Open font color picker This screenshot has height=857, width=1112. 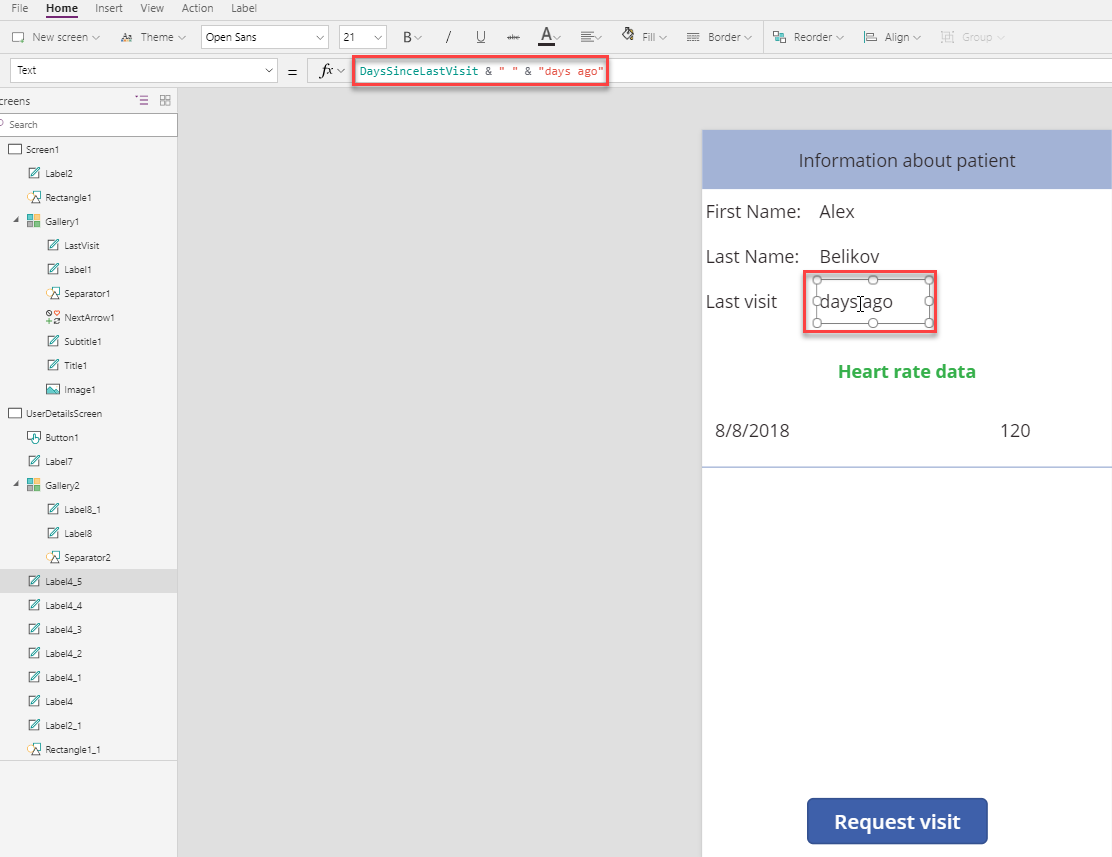coord(550,37)
